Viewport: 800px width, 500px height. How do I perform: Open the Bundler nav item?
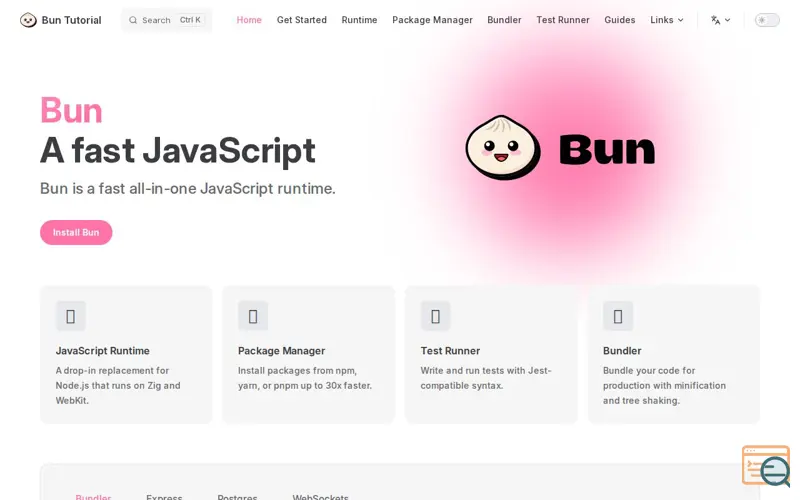coord(504,20)
